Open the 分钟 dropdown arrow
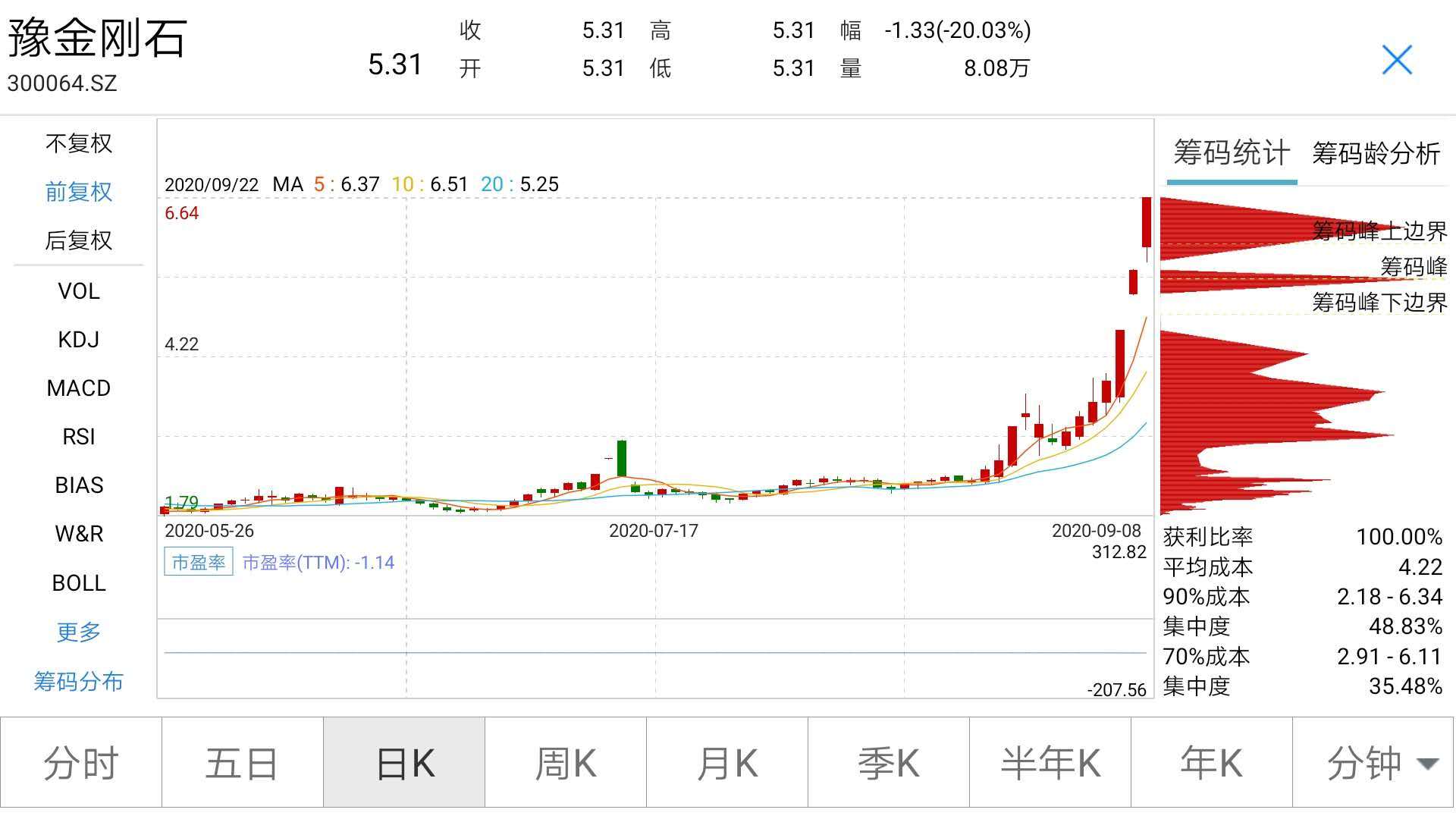1456x819 pixels. [x=1427, y=763]
